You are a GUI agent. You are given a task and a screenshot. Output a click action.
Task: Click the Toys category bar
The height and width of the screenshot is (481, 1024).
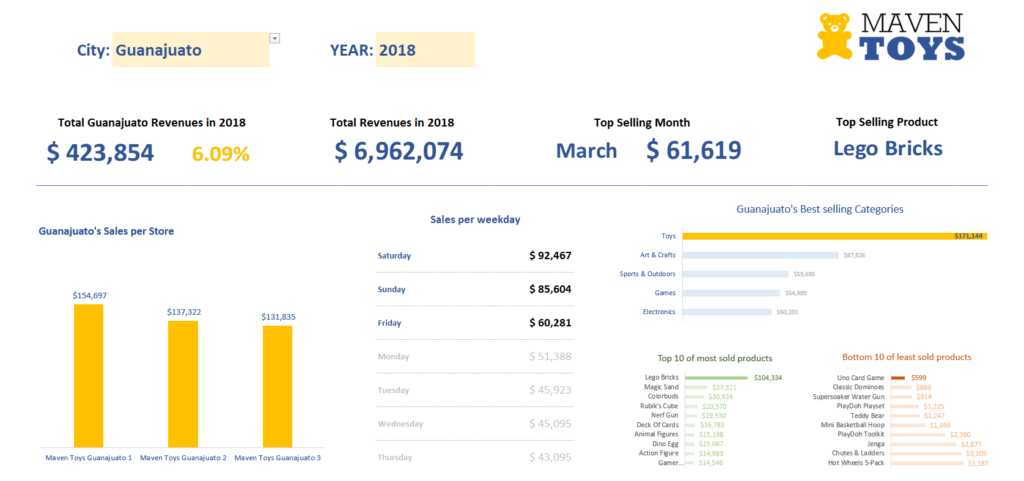(835, 236)
